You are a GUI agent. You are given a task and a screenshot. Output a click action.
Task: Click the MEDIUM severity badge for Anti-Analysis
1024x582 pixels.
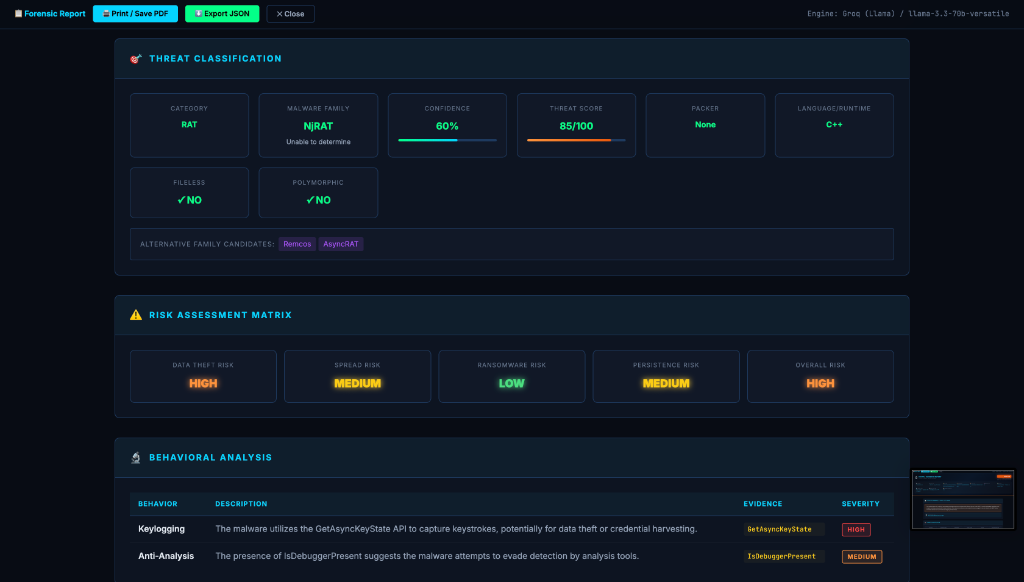862,557
